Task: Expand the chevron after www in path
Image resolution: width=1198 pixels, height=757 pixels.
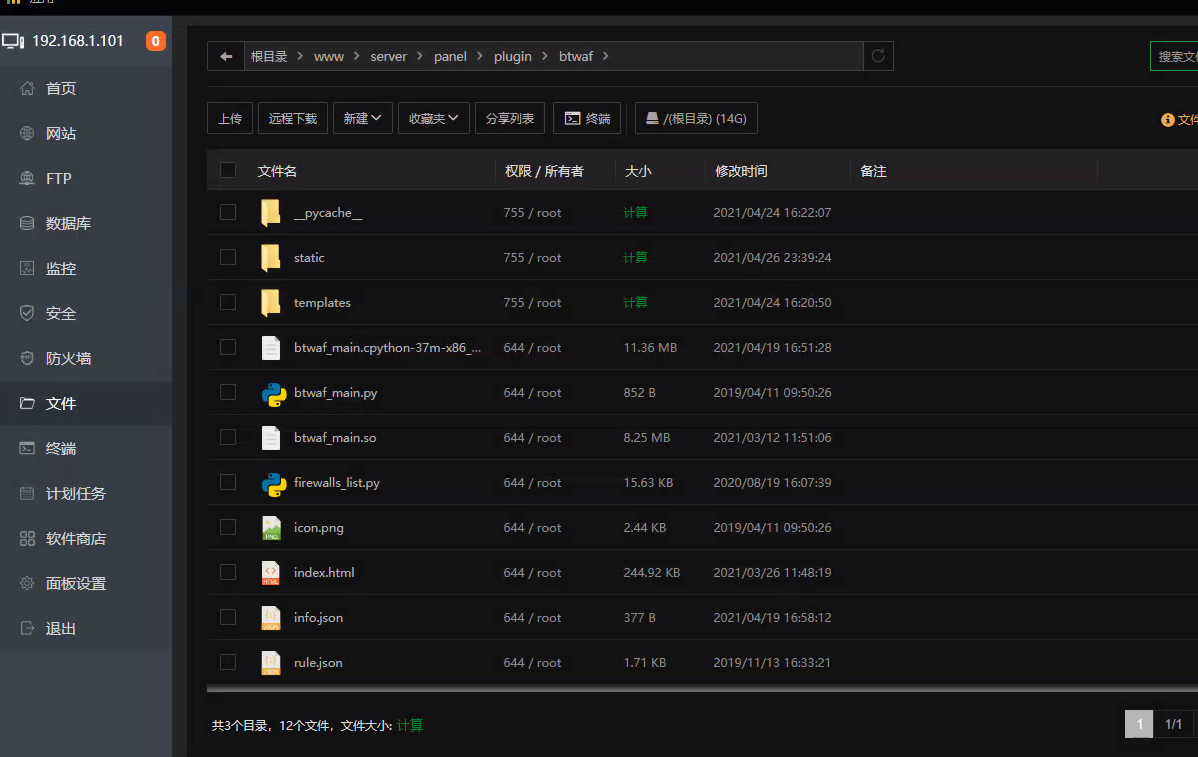Action: point(357,57)
